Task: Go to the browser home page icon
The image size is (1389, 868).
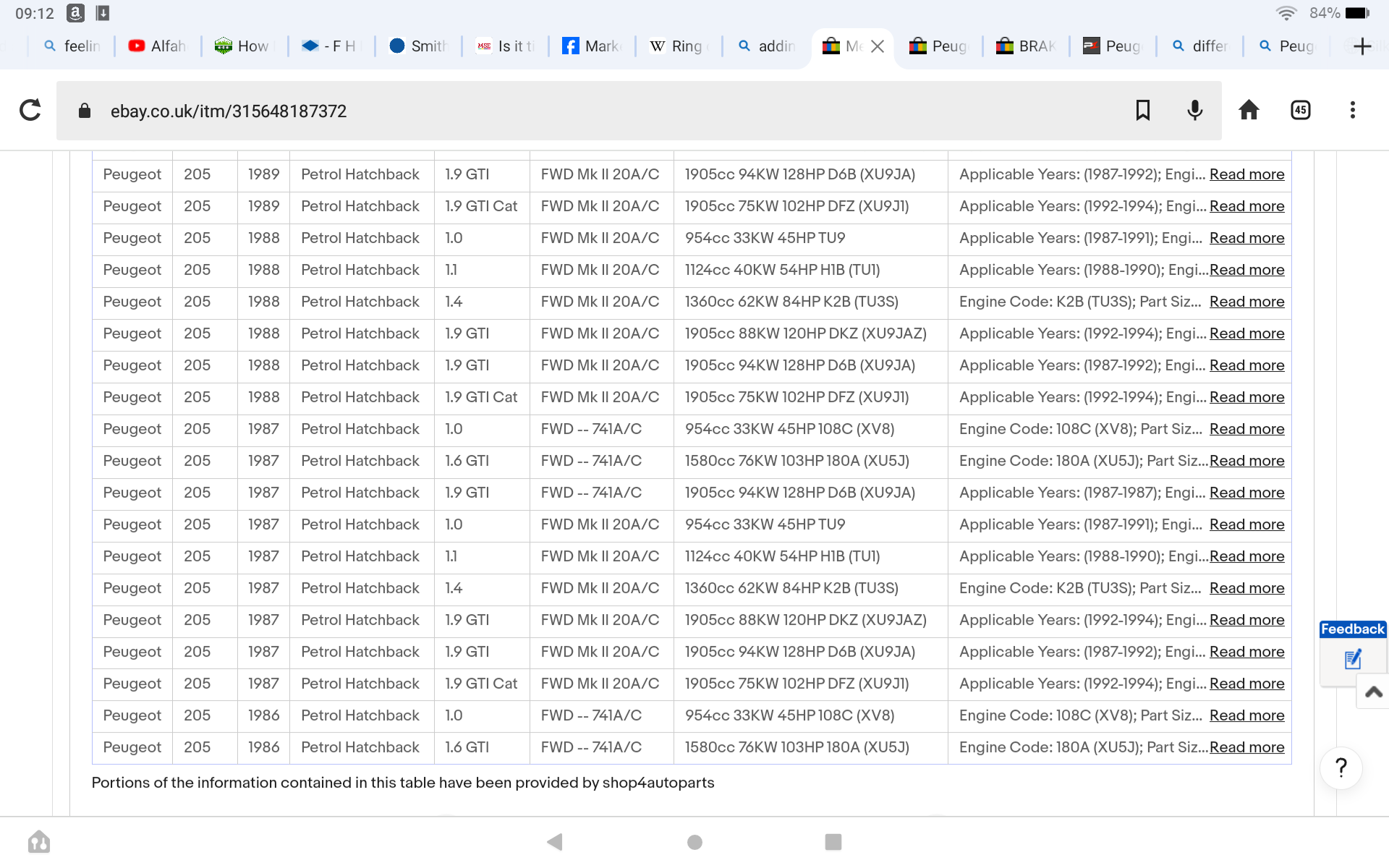Action: click(1249, 110)
